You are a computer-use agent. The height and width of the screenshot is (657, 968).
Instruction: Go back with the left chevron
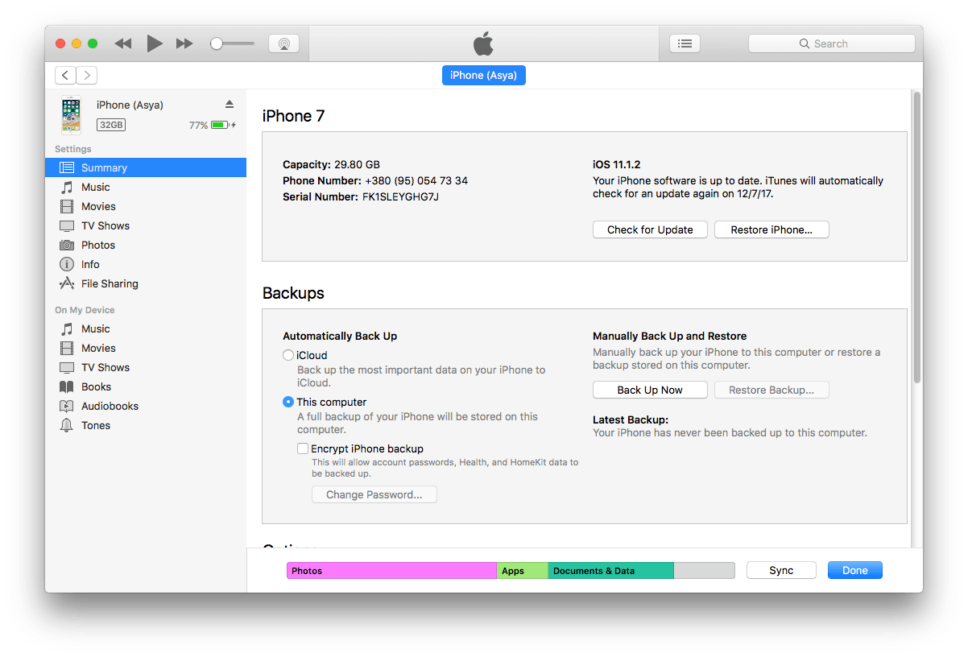pos(65,75)
